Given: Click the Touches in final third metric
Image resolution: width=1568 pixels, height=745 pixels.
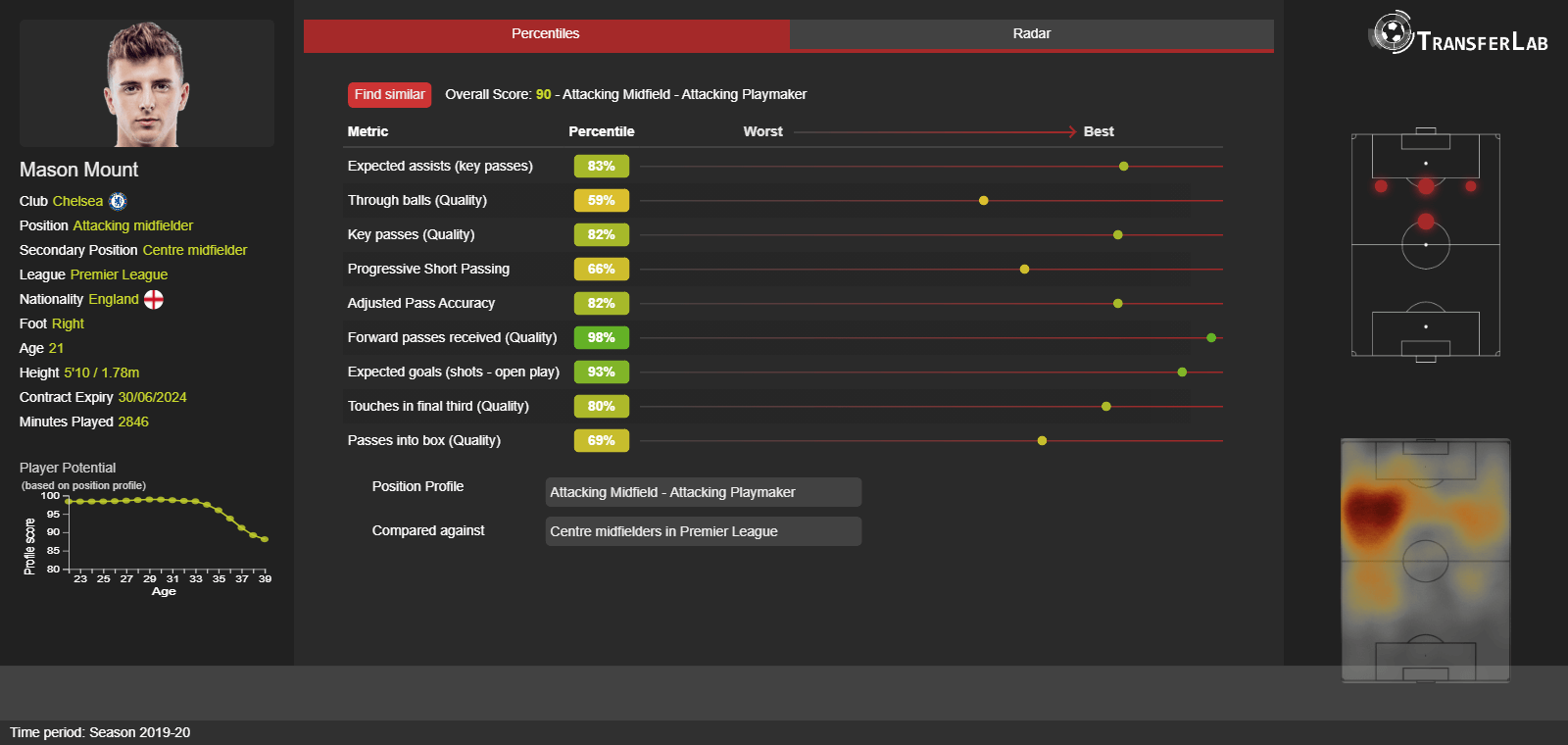Looking at the screenshot, I should (438, 407).
